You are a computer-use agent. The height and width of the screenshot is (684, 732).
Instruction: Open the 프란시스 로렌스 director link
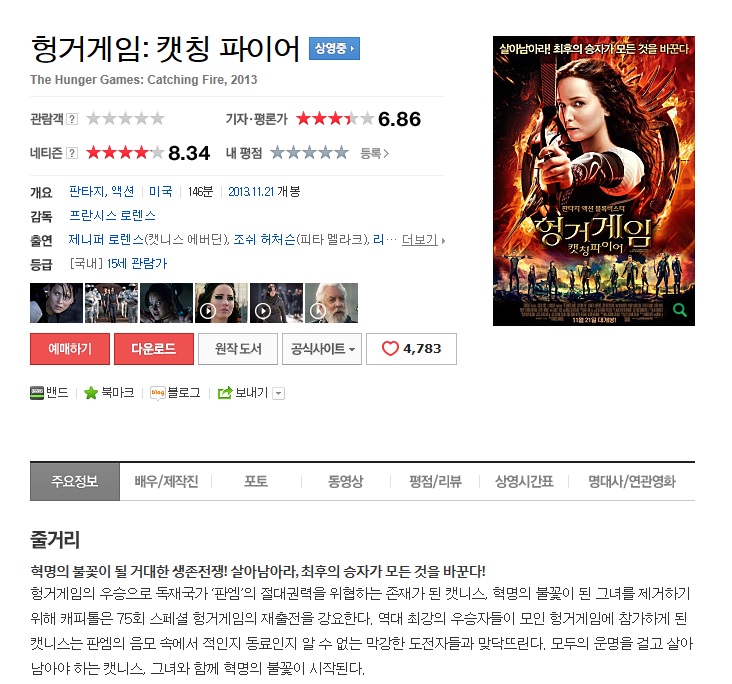pos(112,216)
